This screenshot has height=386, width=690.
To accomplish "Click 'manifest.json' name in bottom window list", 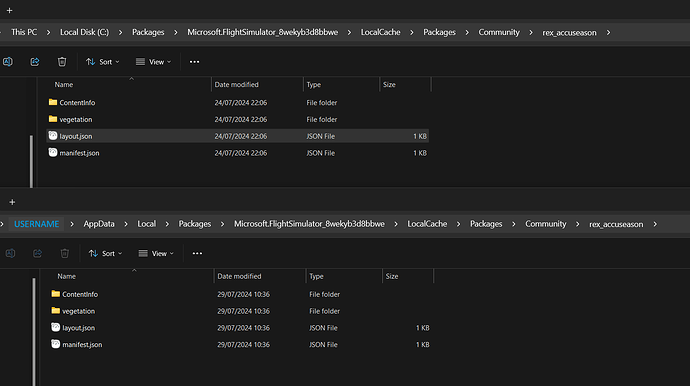I will (x=82, y=344).
